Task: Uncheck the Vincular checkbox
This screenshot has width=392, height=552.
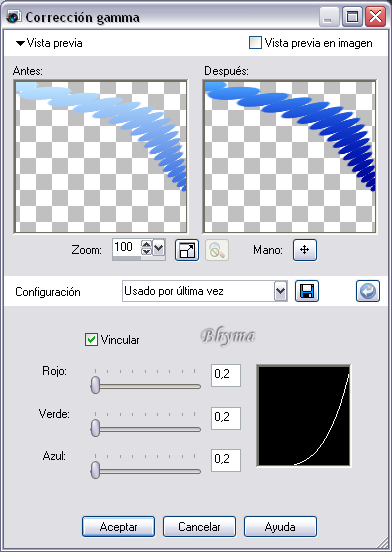Action: [91, 340]
